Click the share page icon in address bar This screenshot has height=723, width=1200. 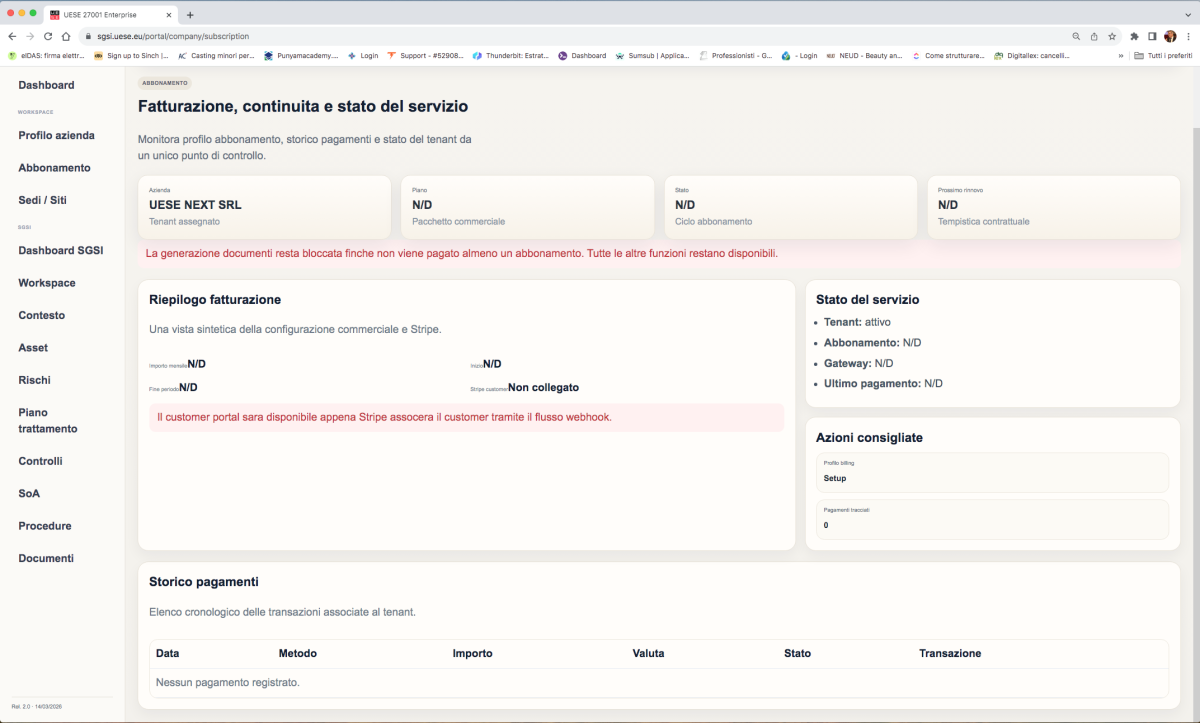pyautogui.click(x=1094, y=36)
